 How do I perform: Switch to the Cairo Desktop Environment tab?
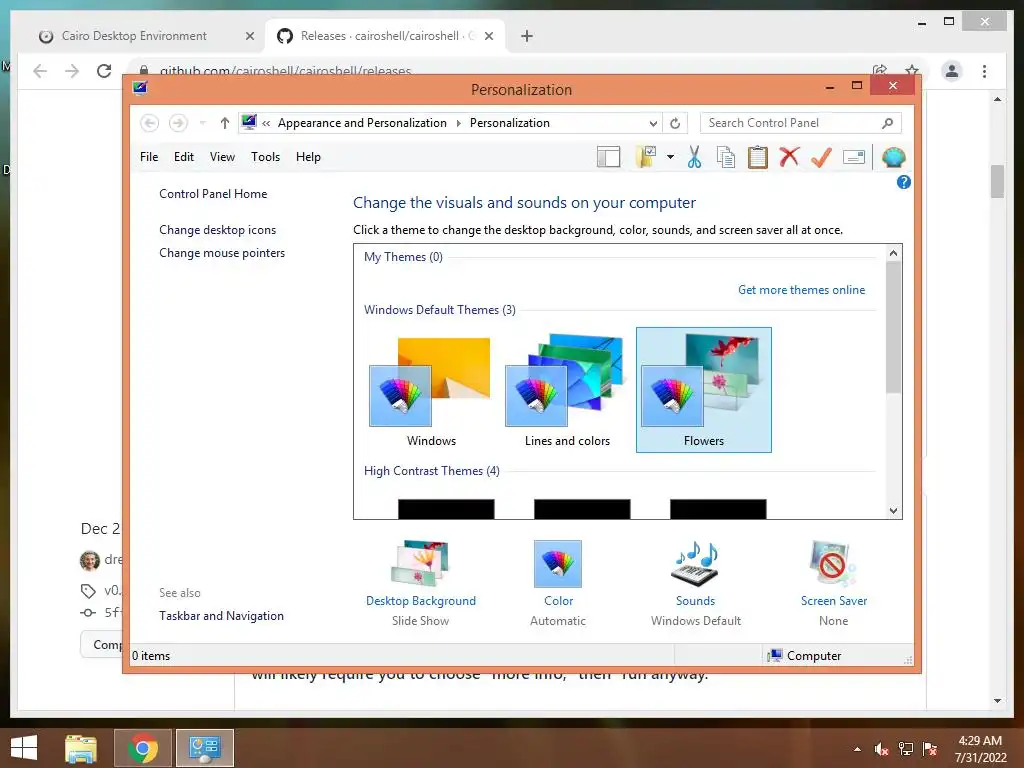pos(134,36)
